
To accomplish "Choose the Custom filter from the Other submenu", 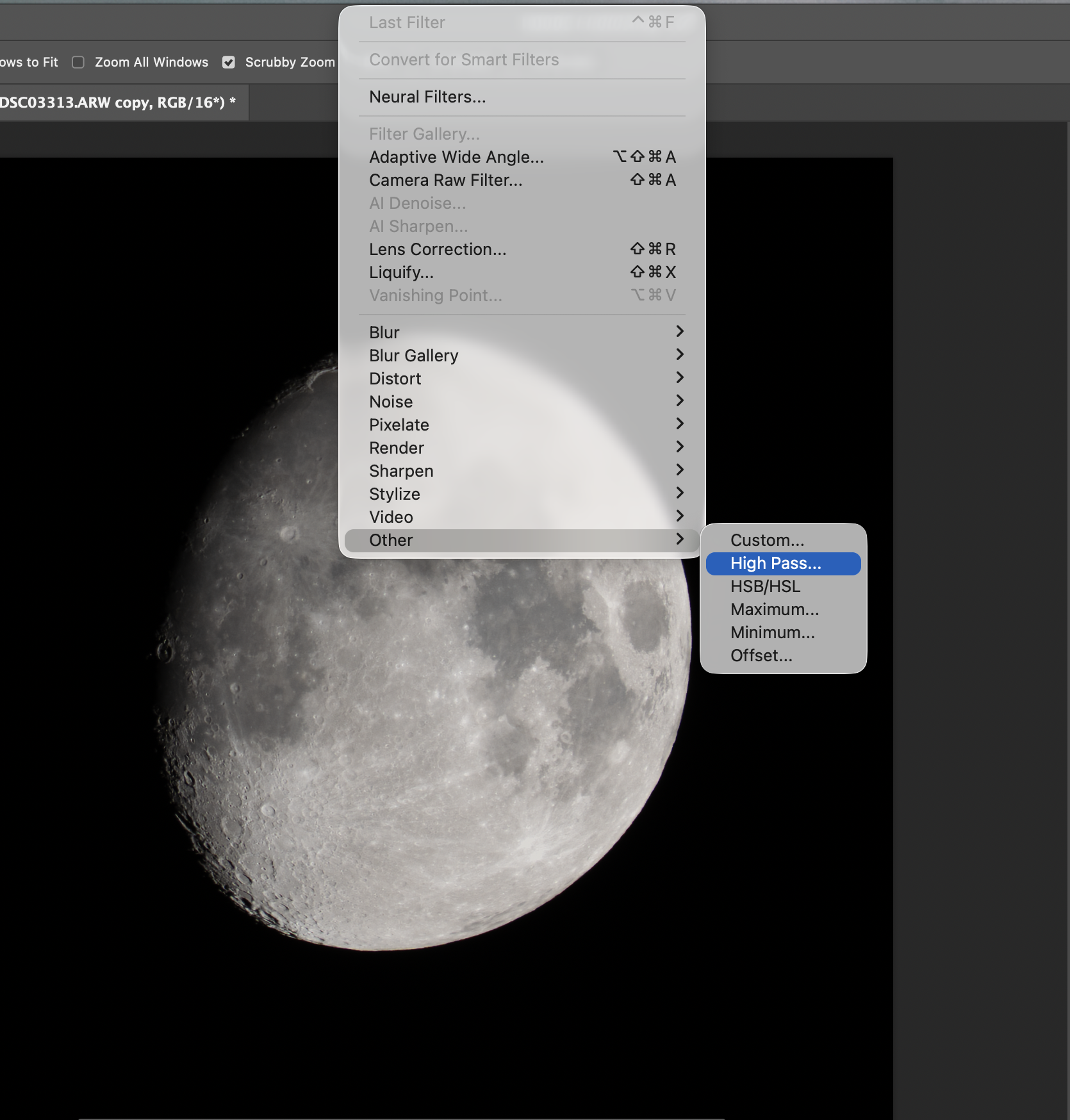I will coord(768,540).
